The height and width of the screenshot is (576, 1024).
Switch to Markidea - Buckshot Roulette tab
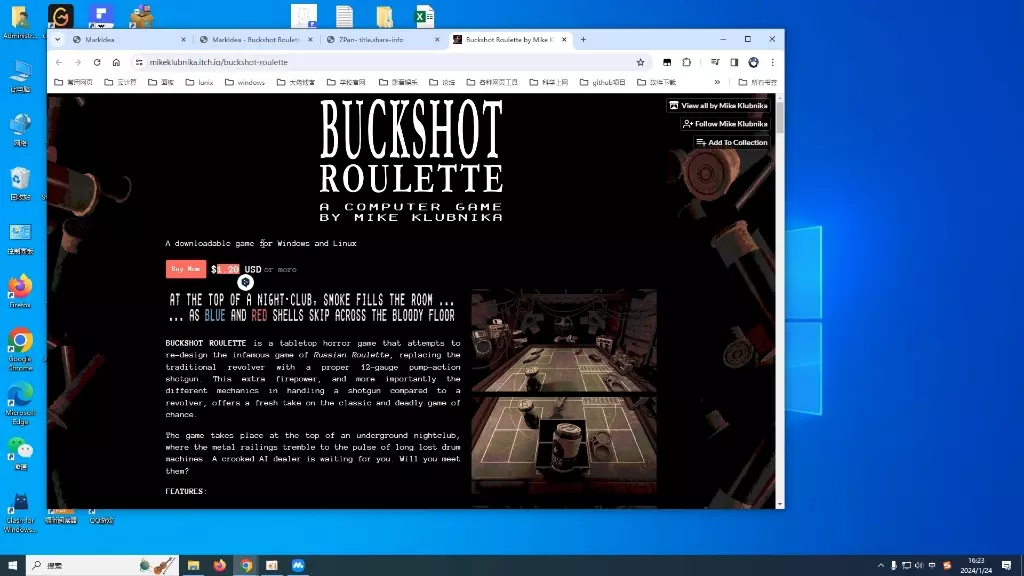point(255,40)
